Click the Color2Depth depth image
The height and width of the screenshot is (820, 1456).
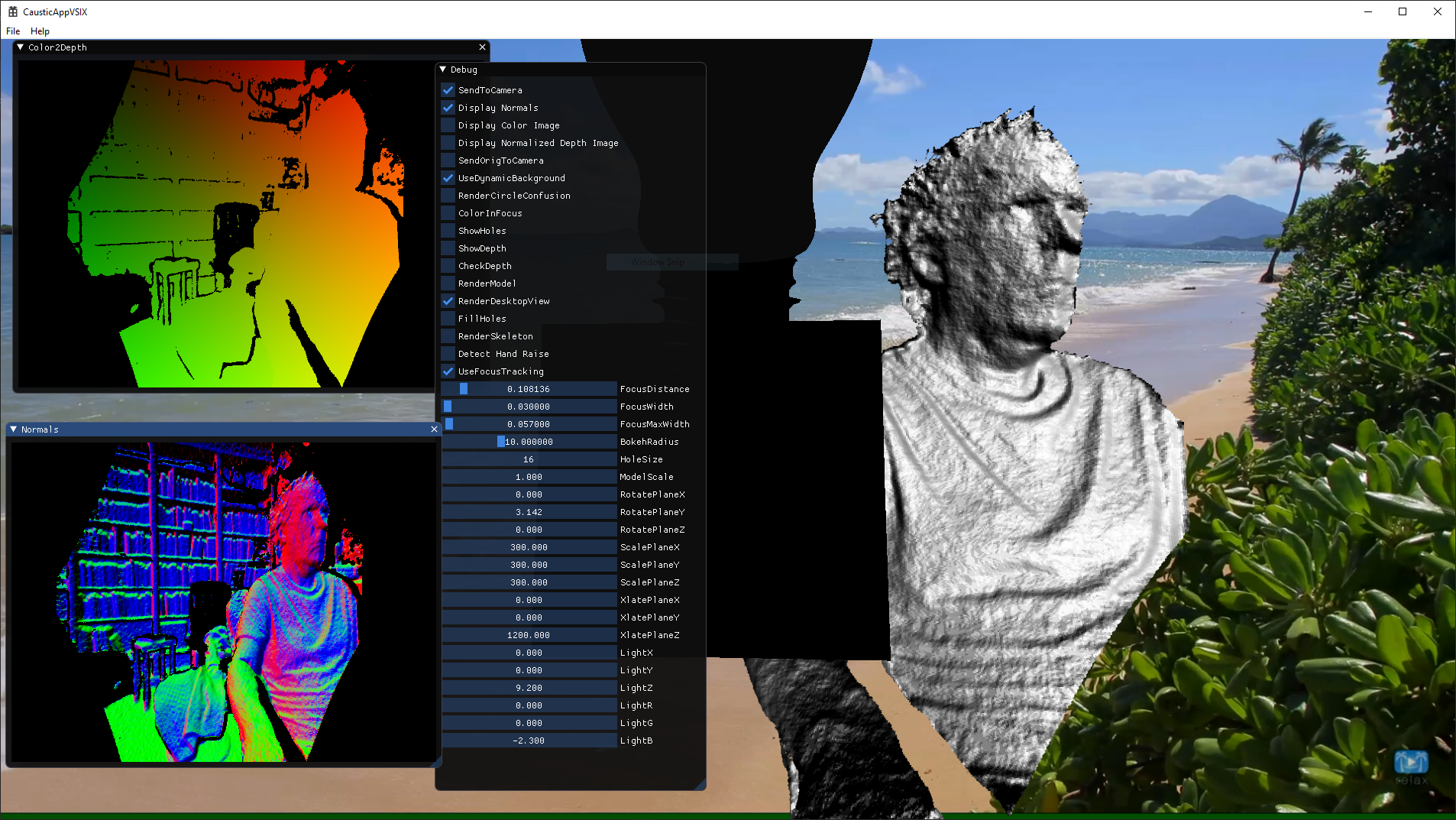click(226, 223)
